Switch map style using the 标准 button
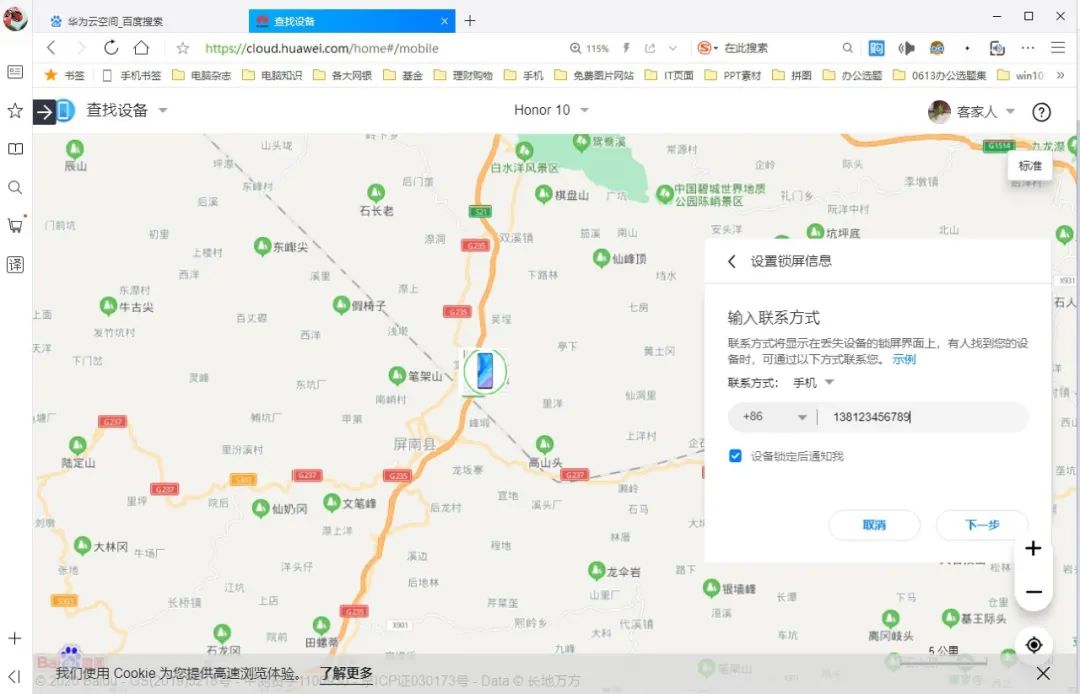Image resolution: width=1080 pixels, height=694 pixels. point(1030,166)
